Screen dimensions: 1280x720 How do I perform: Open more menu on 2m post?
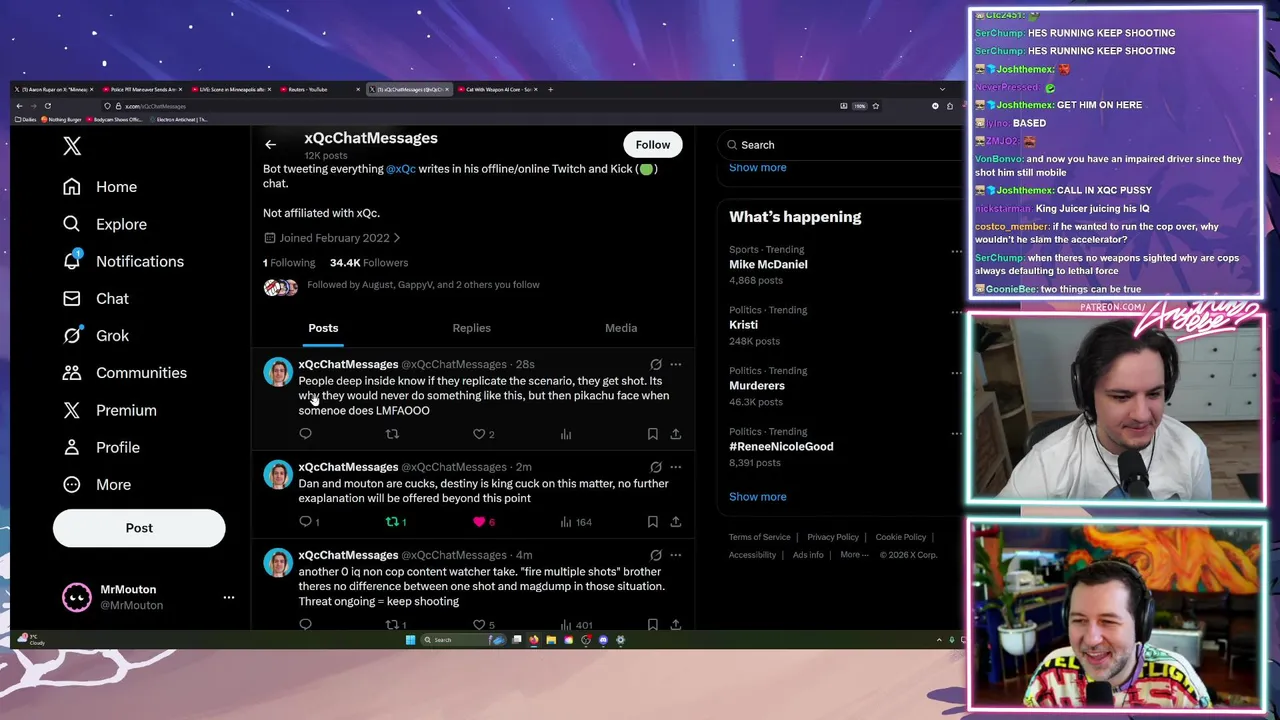pos(676,467)
